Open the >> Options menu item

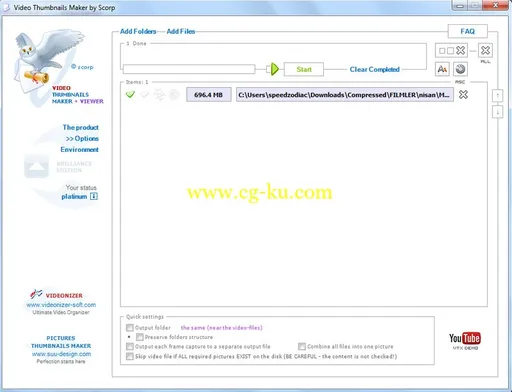[82, 138]
